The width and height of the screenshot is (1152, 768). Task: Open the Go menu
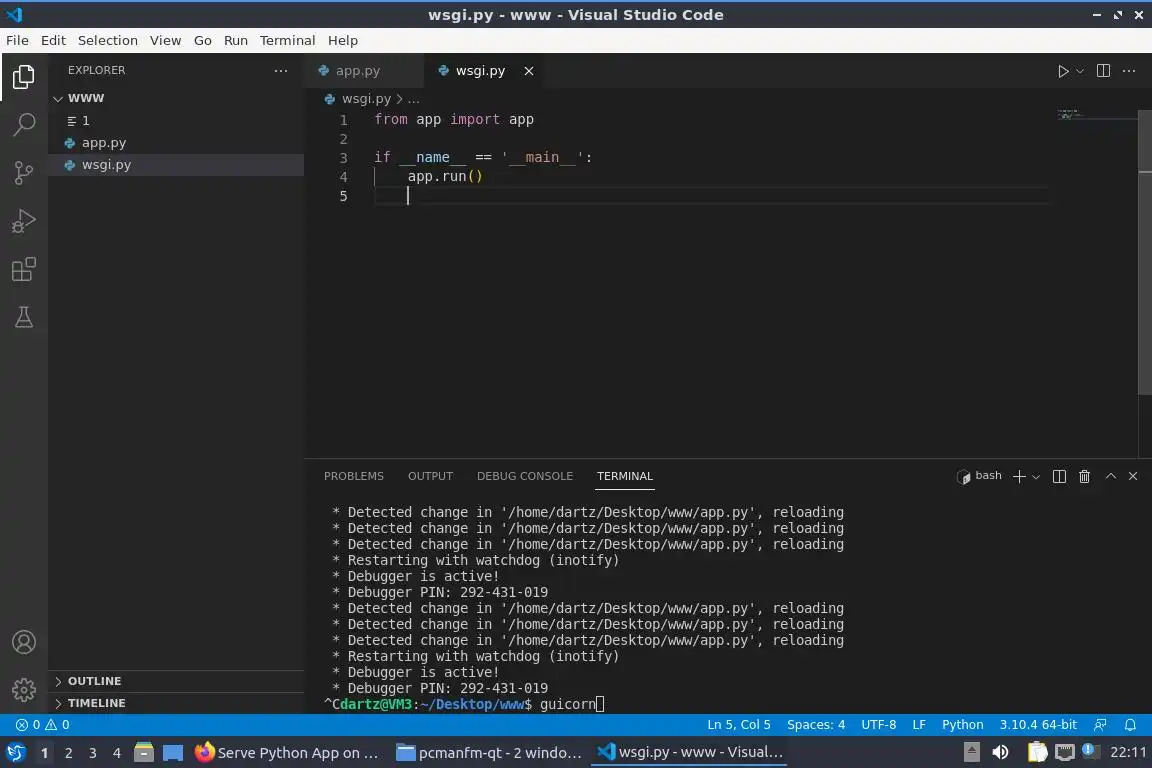coord(202,40)
